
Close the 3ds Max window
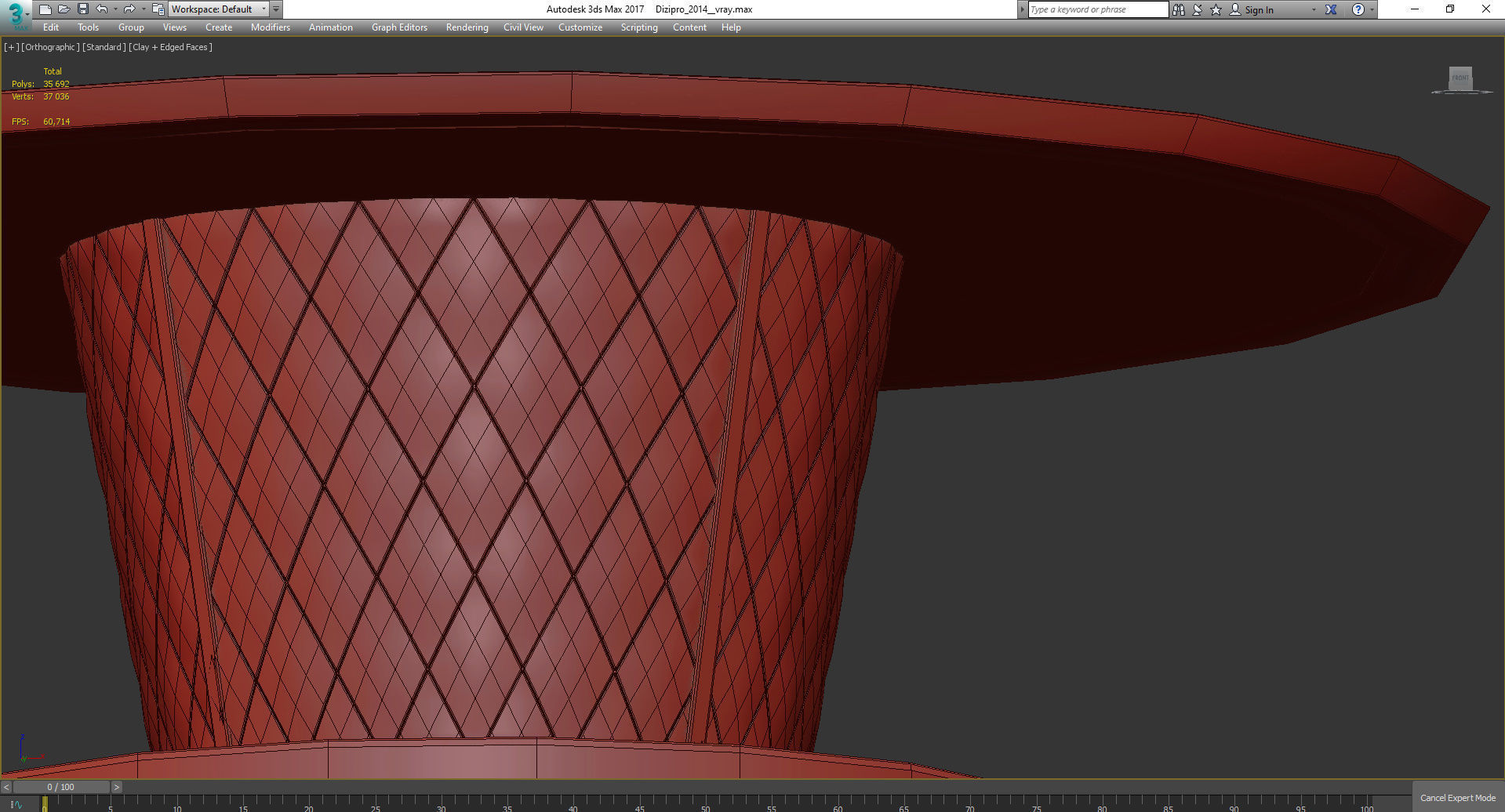(1485, 9)
